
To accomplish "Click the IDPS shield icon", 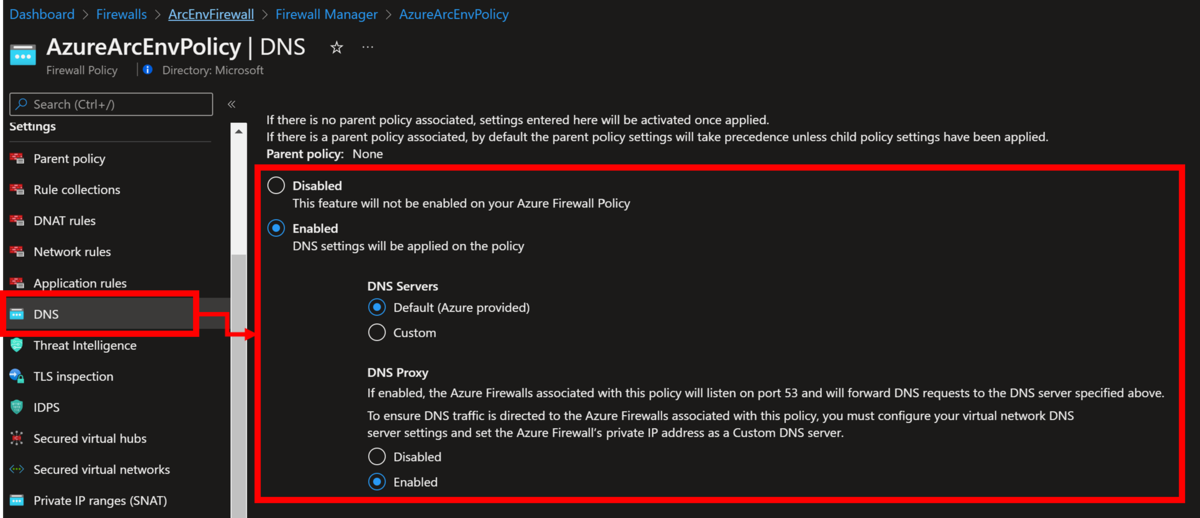I will [16, 407].
